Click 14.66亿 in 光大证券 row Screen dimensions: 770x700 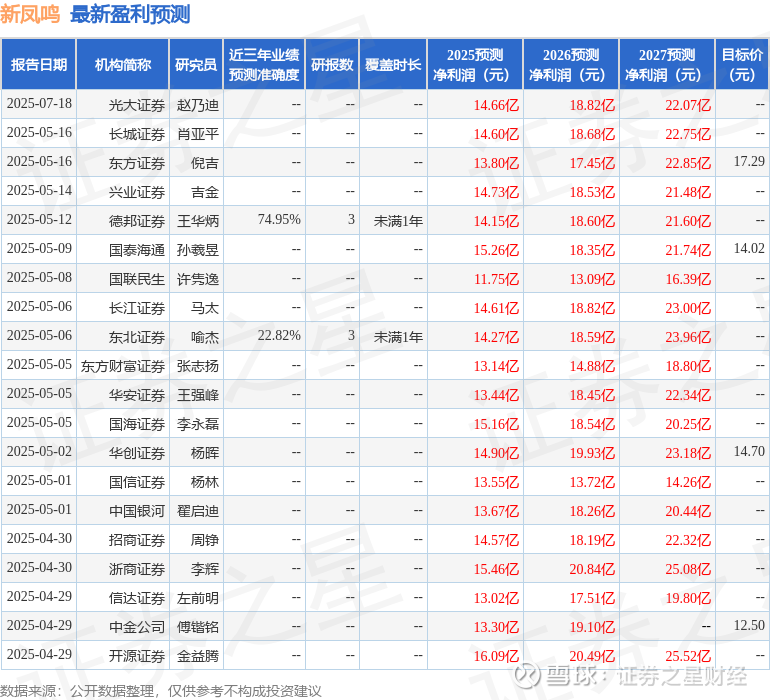496,105
